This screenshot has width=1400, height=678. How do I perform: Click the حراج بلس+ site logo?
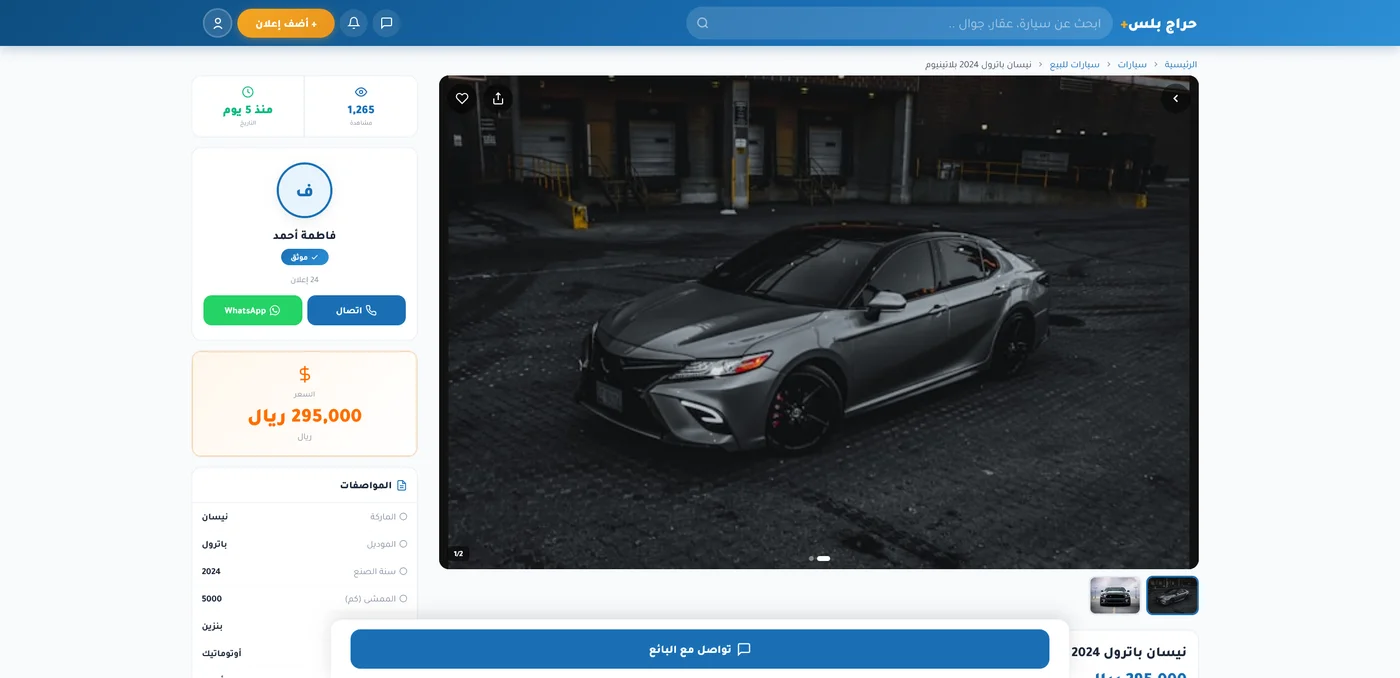coord(1158,23)
